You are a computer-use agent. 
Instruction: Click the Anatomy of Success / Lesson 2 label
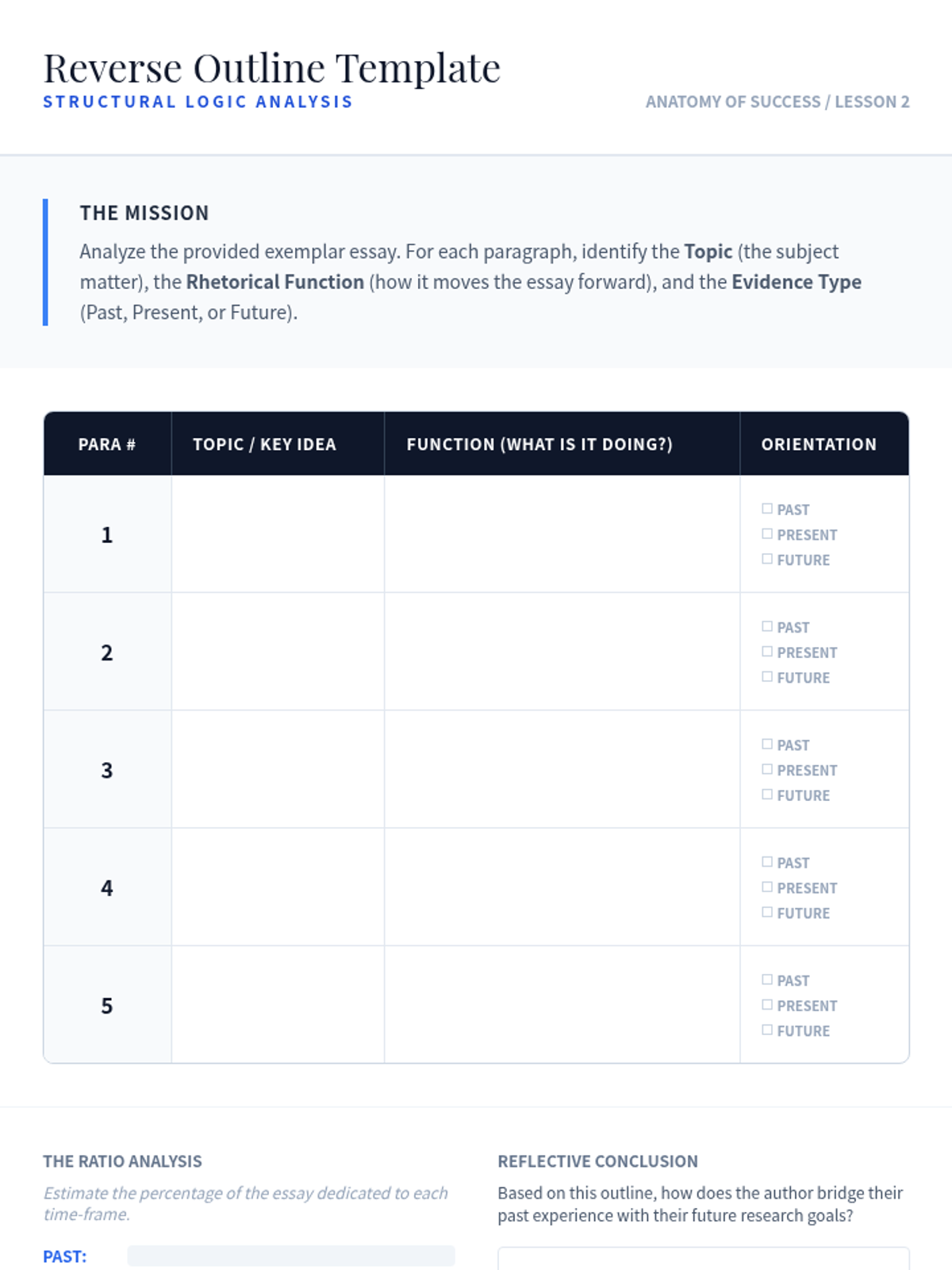[x=777, y=102]
